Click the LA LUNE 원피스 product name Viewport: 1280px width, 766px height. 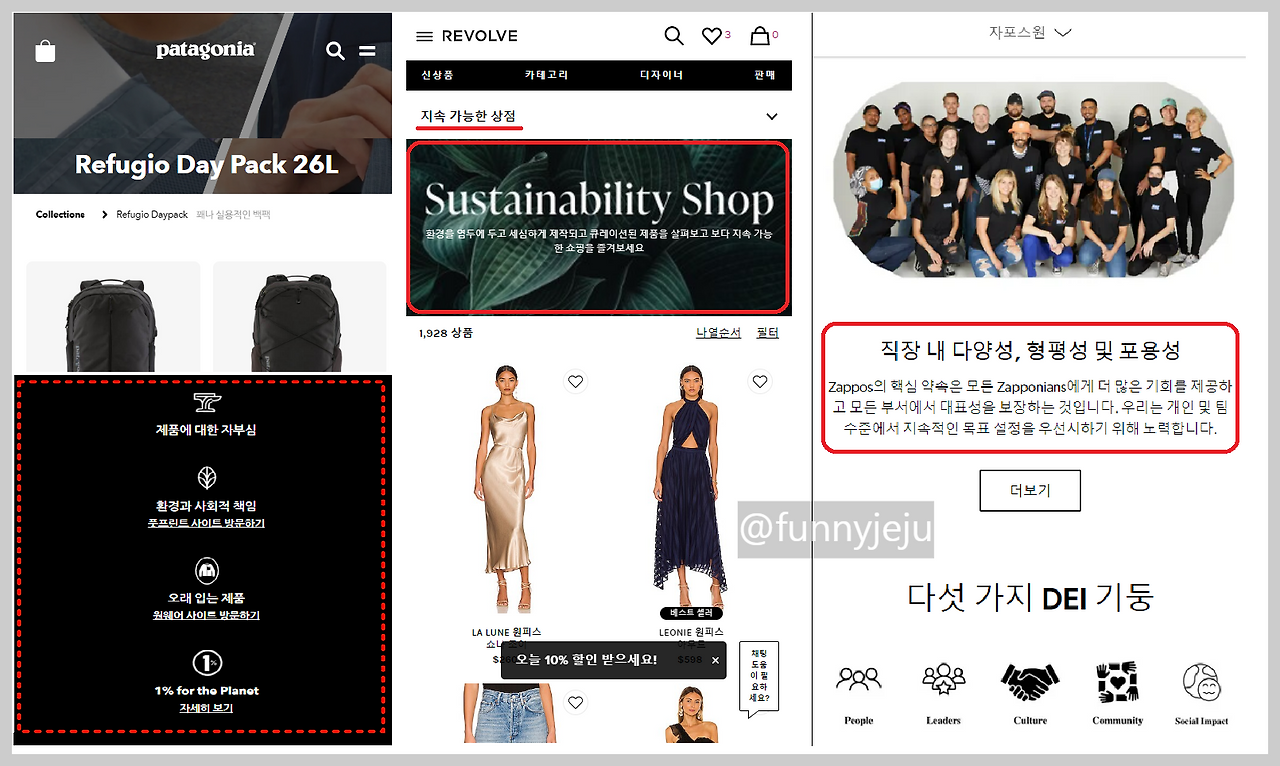506,633
